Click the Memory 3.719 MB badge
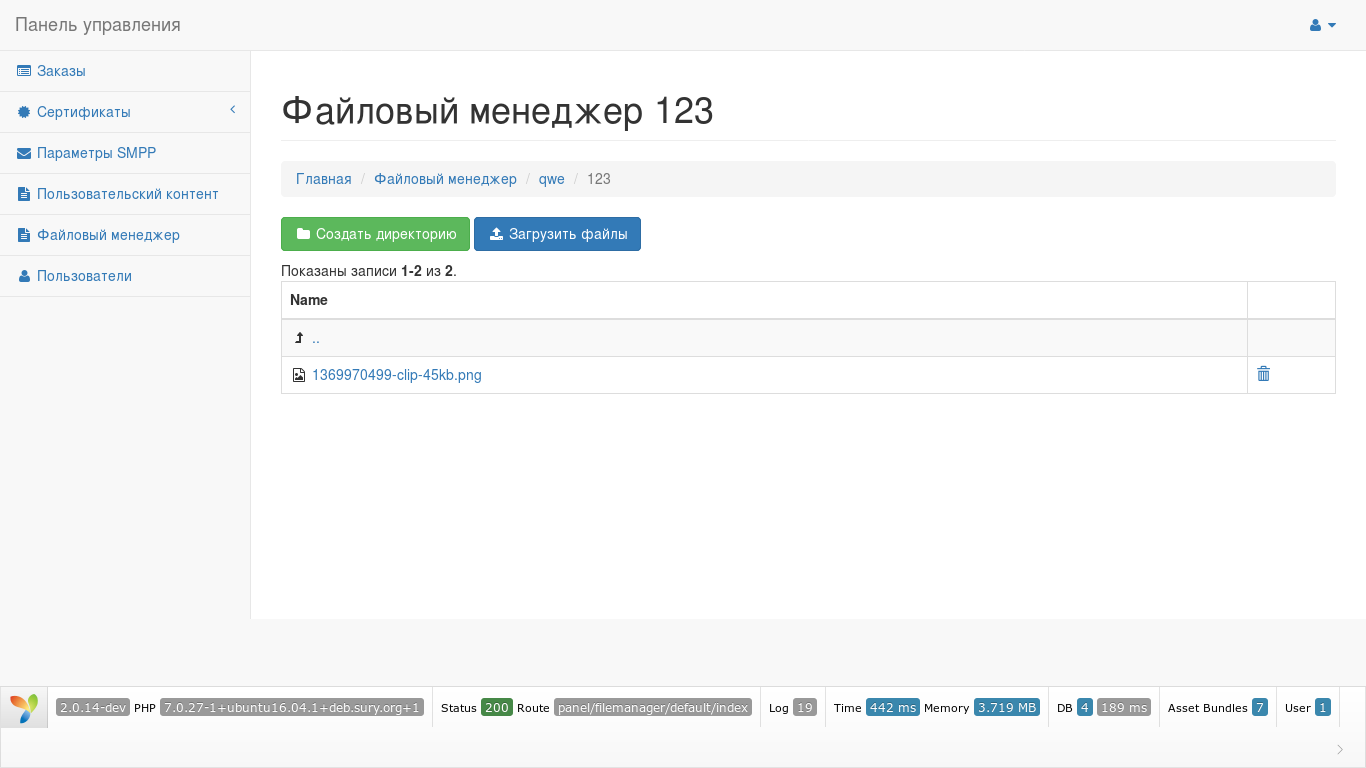Screen dimensions: 1366x768 pyautogui.click(x=1007, y=707)
